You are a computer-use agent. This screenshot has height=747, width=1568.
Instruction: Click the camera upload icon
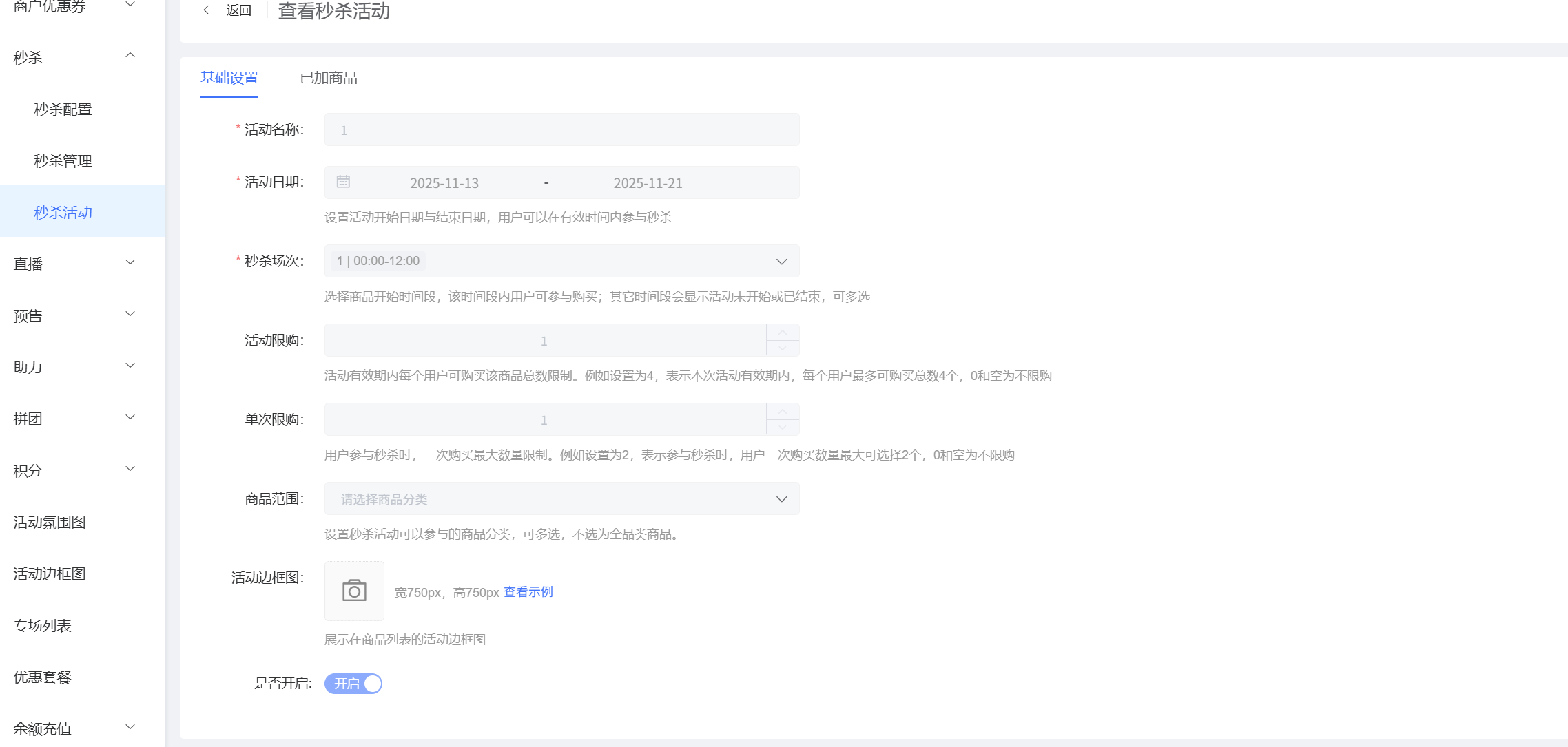pyautogui.click(x=354, y=591)
